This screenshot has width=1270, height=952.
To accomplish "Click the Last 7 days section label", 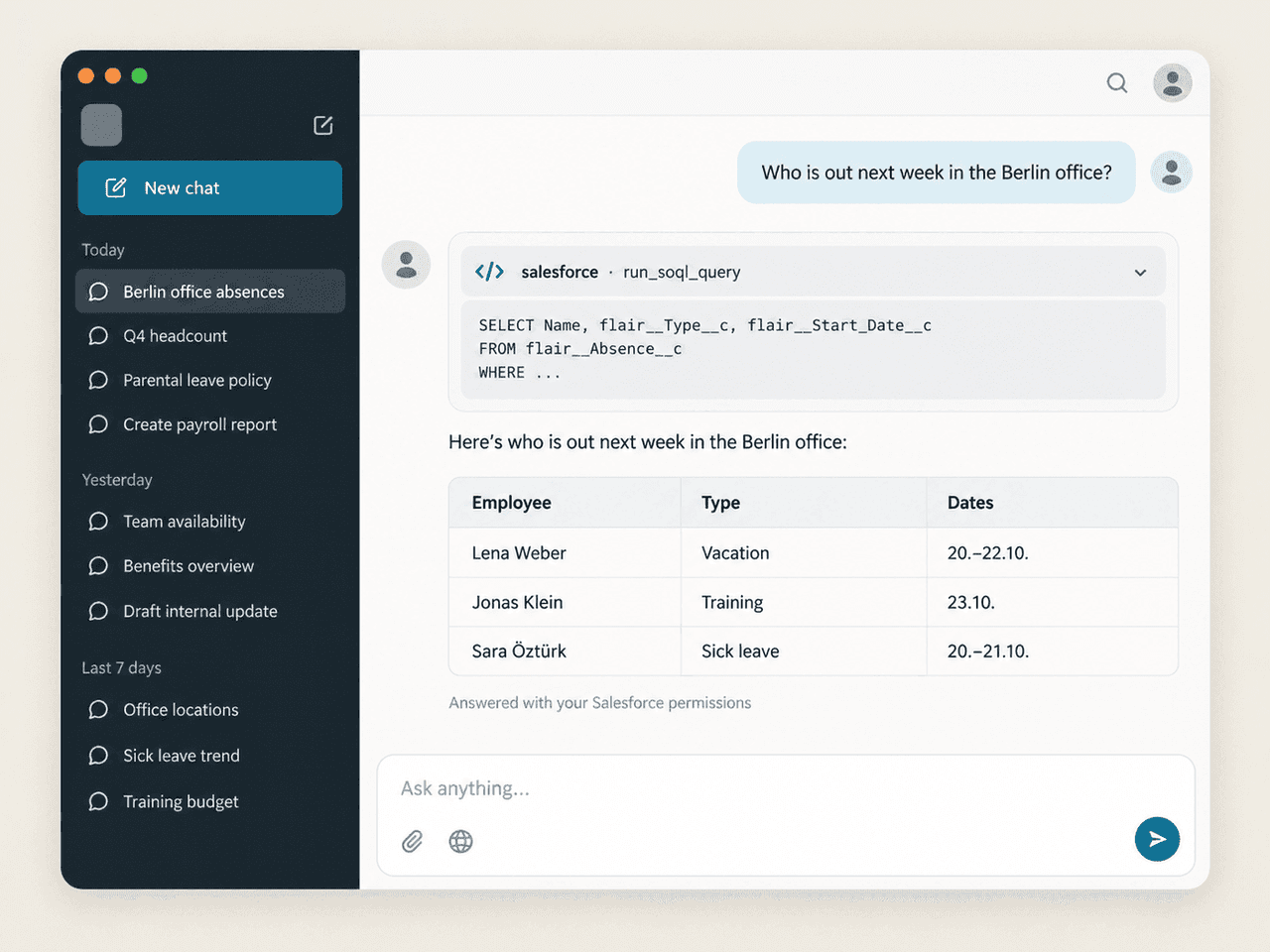I will 121,667.
